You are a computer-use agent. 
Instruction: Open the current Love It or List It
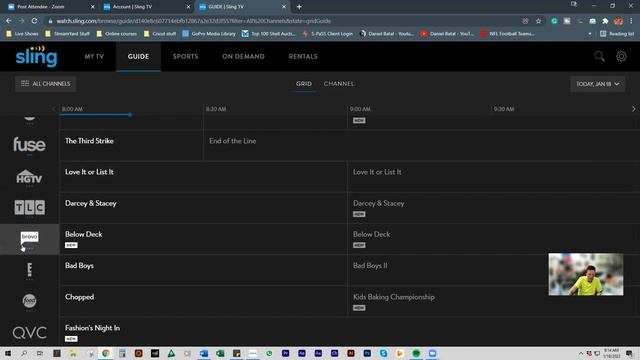[203, 176]
